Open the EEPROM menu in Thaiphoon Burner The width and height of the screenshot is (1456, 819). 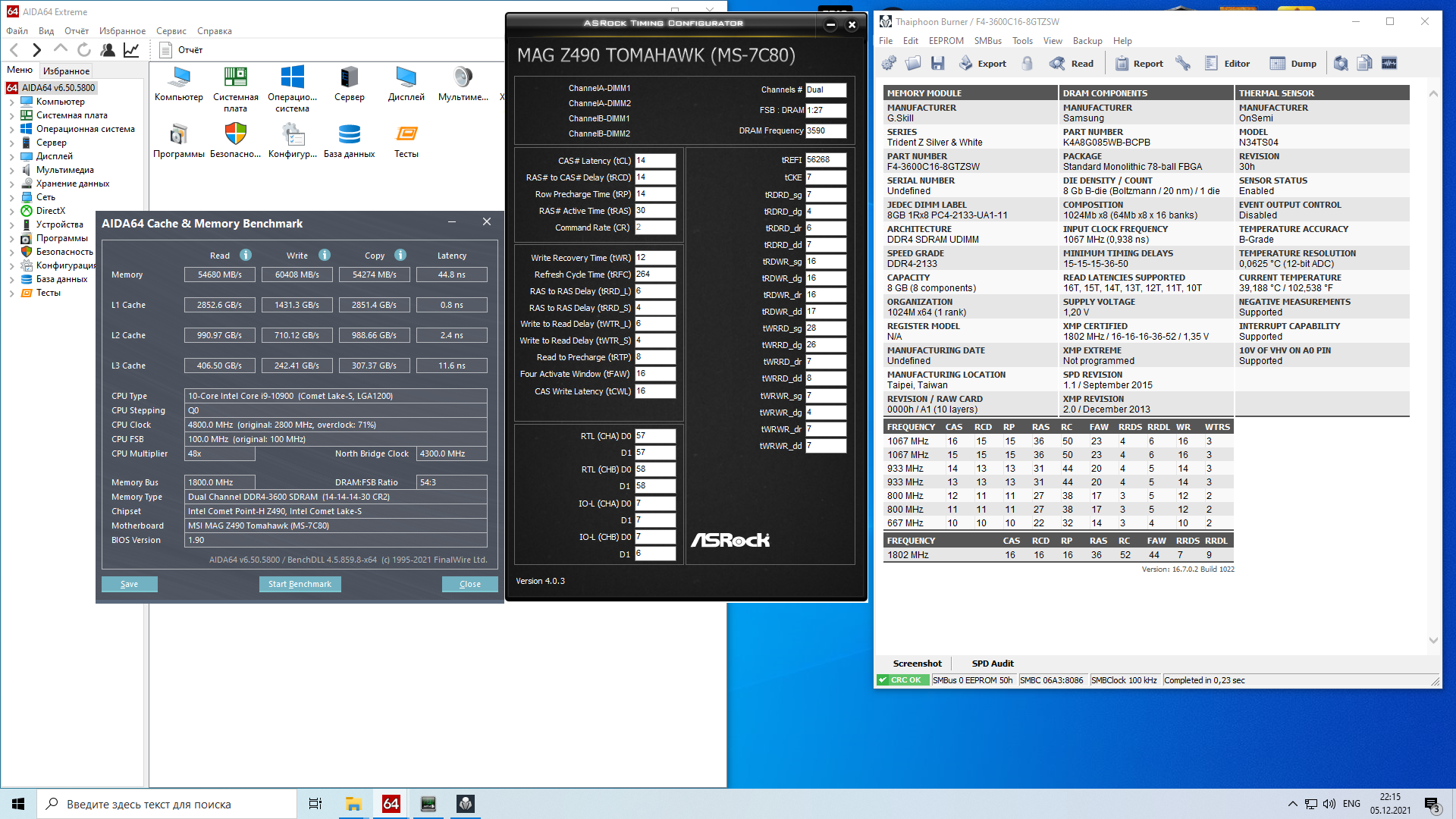coord(946,41)
